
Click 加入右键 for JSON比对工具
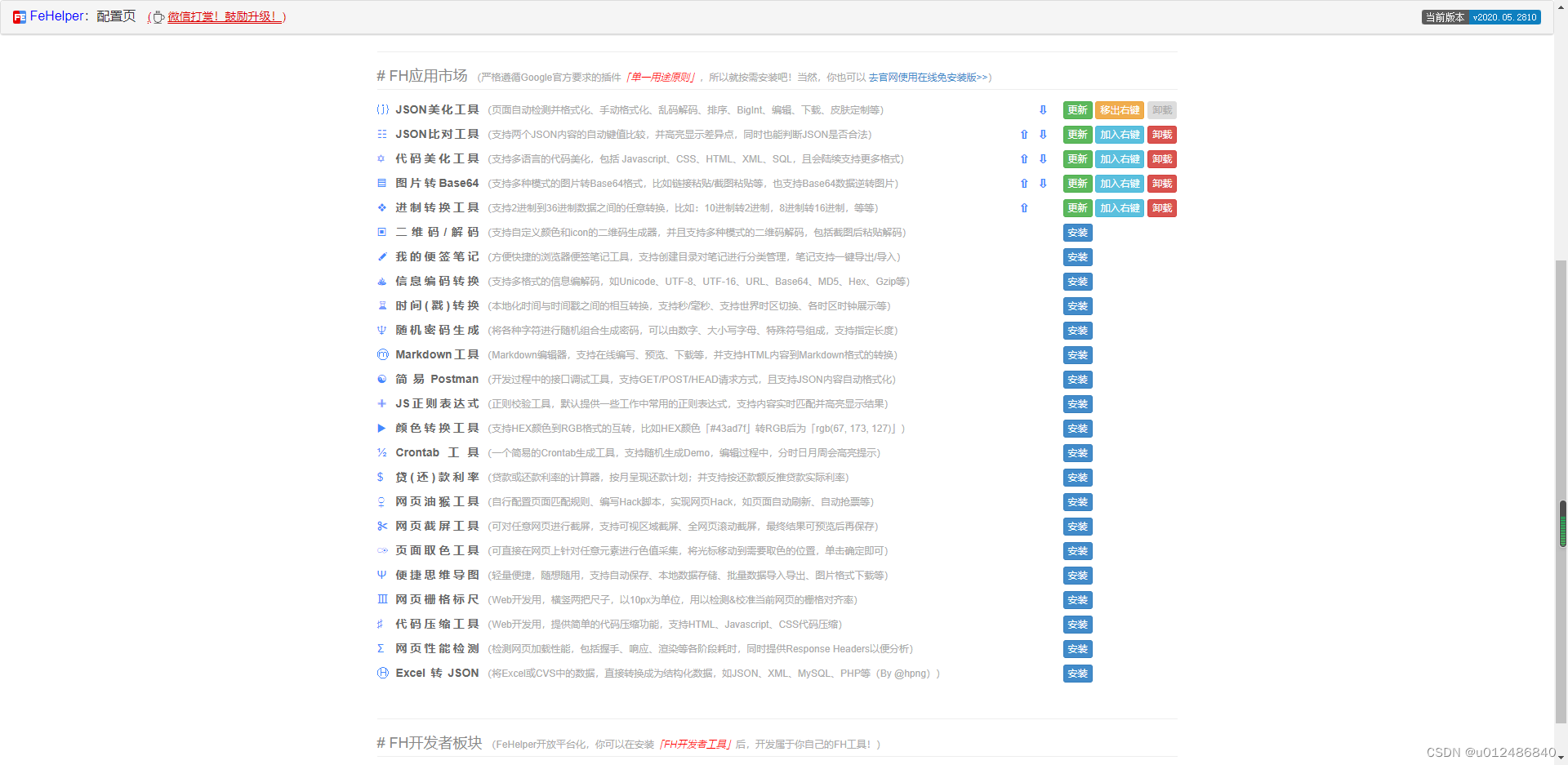tap(1120, 135)
